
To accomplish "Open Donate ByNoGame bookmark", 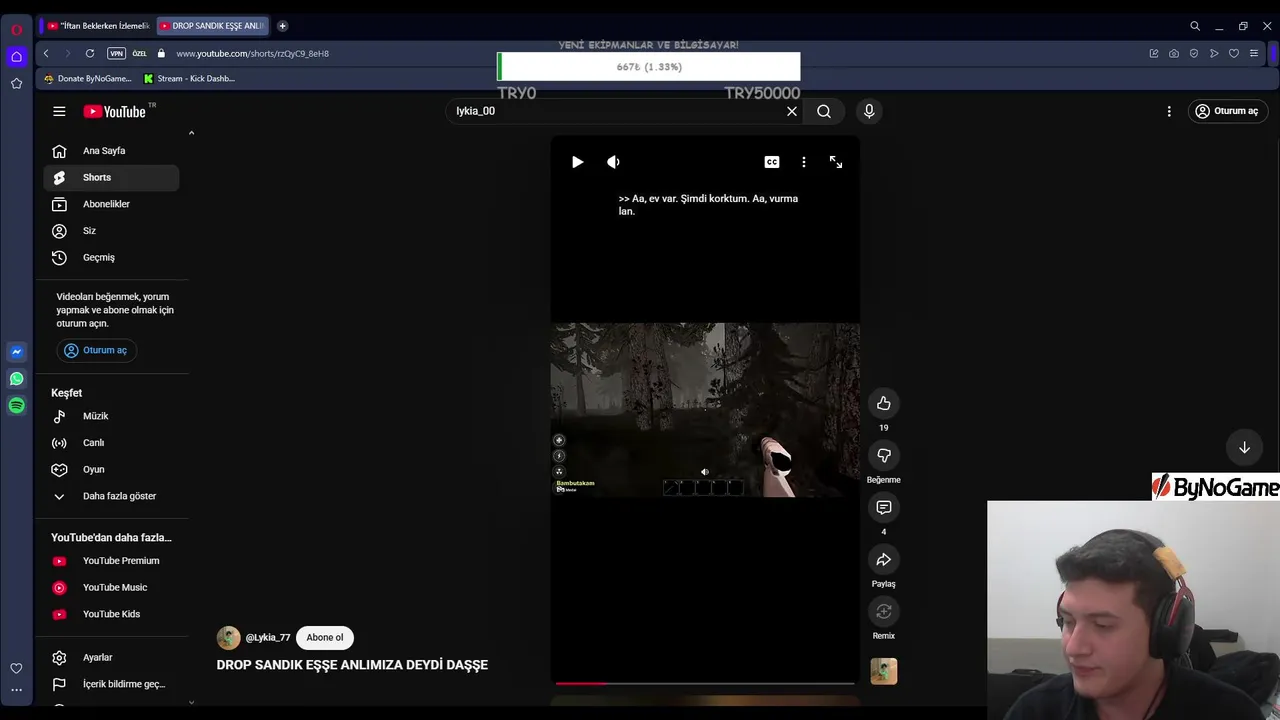I will coord(88,78).
